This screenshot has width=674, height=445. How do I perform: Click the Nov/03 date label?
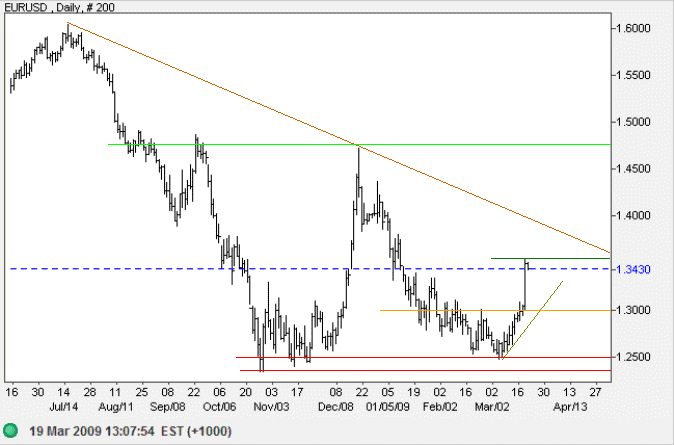[271, 406]
